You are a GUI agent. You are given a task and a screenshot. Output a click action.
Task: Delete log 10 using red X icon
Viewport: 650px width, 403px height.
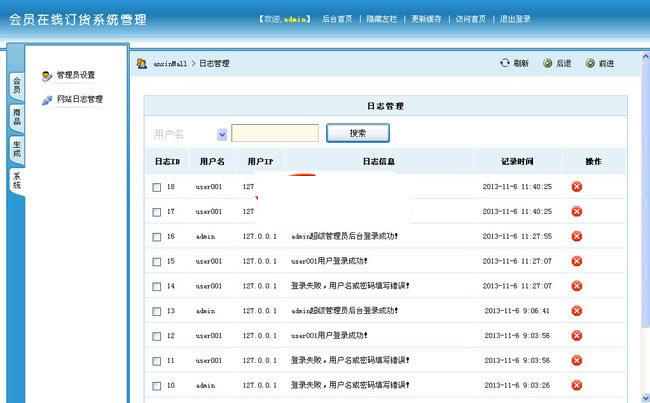click(577, 385)
